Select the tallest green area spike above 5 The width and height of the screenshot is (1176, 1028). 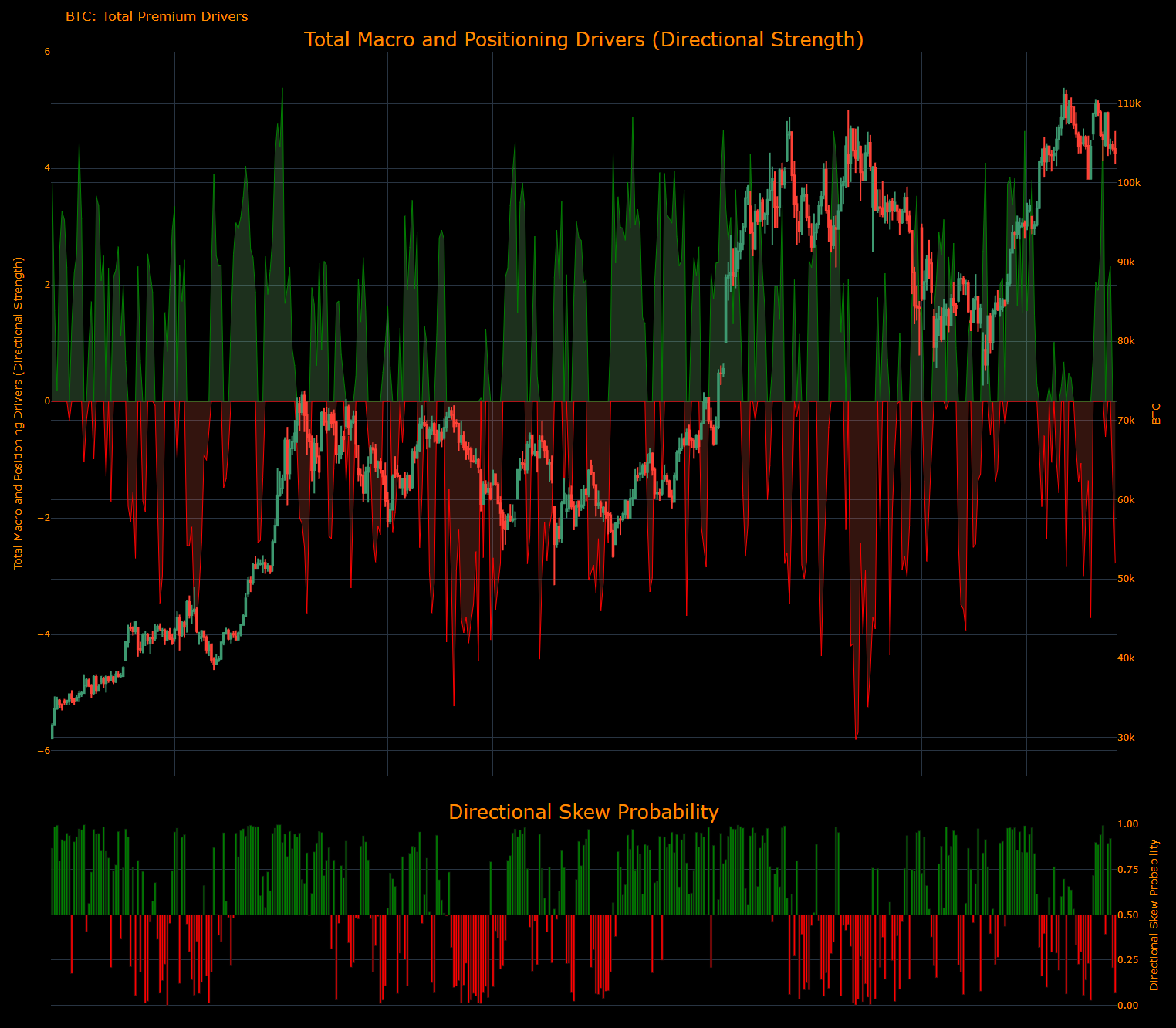coord(282,86)
